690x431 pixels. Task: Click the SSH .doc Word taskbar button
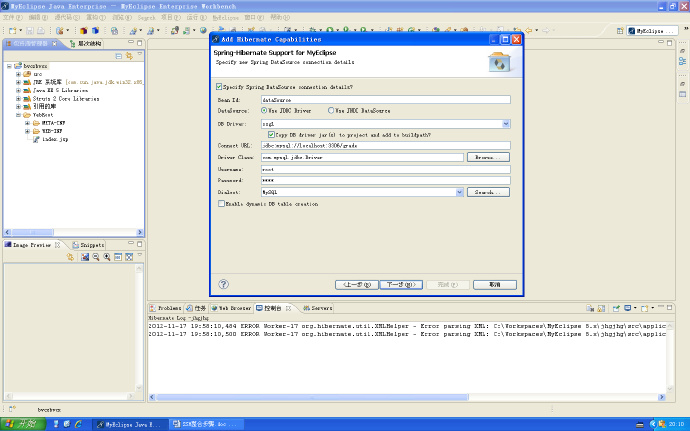[x=208, y=424]
